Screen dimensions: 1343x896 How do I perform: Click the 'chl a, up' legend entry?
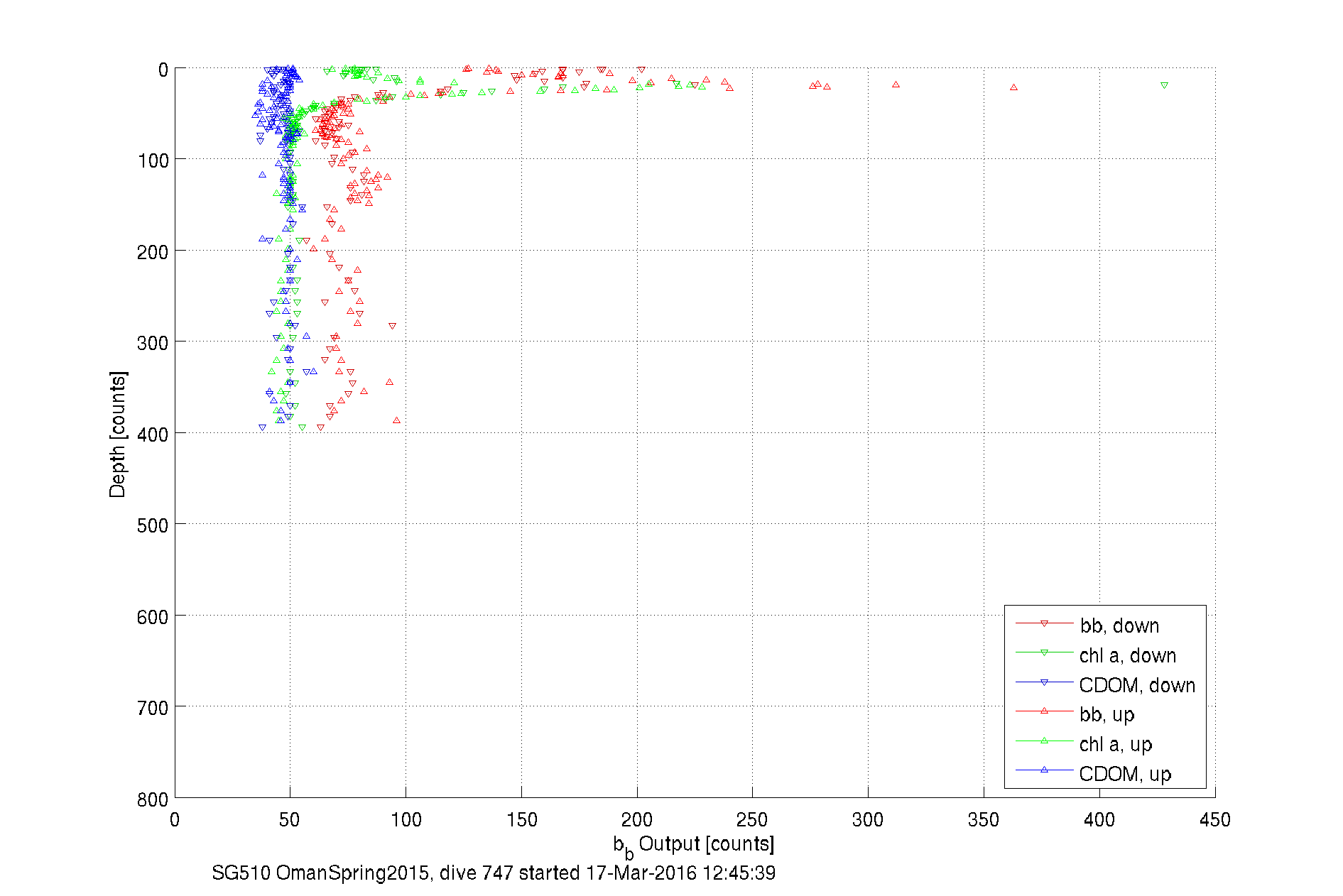[1084, 744]
